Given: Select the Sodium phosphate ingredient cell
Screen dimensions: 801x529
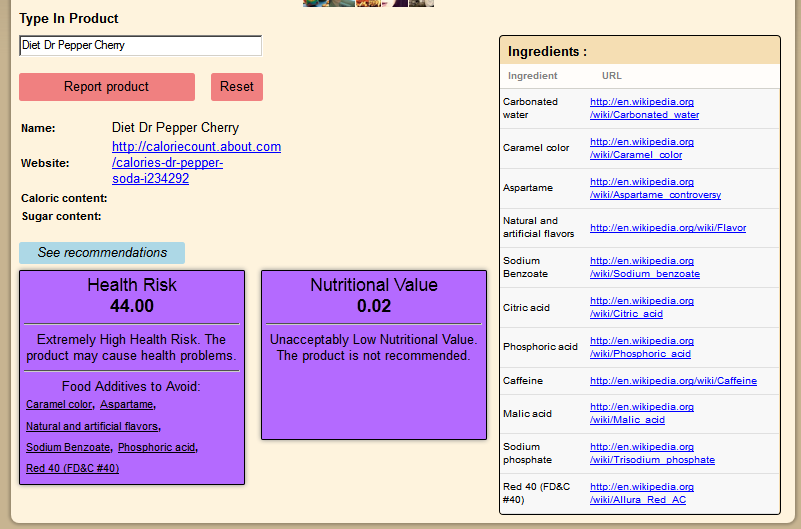Looking at the screenshot, I should pyautogui.click(x=527, y=453).
